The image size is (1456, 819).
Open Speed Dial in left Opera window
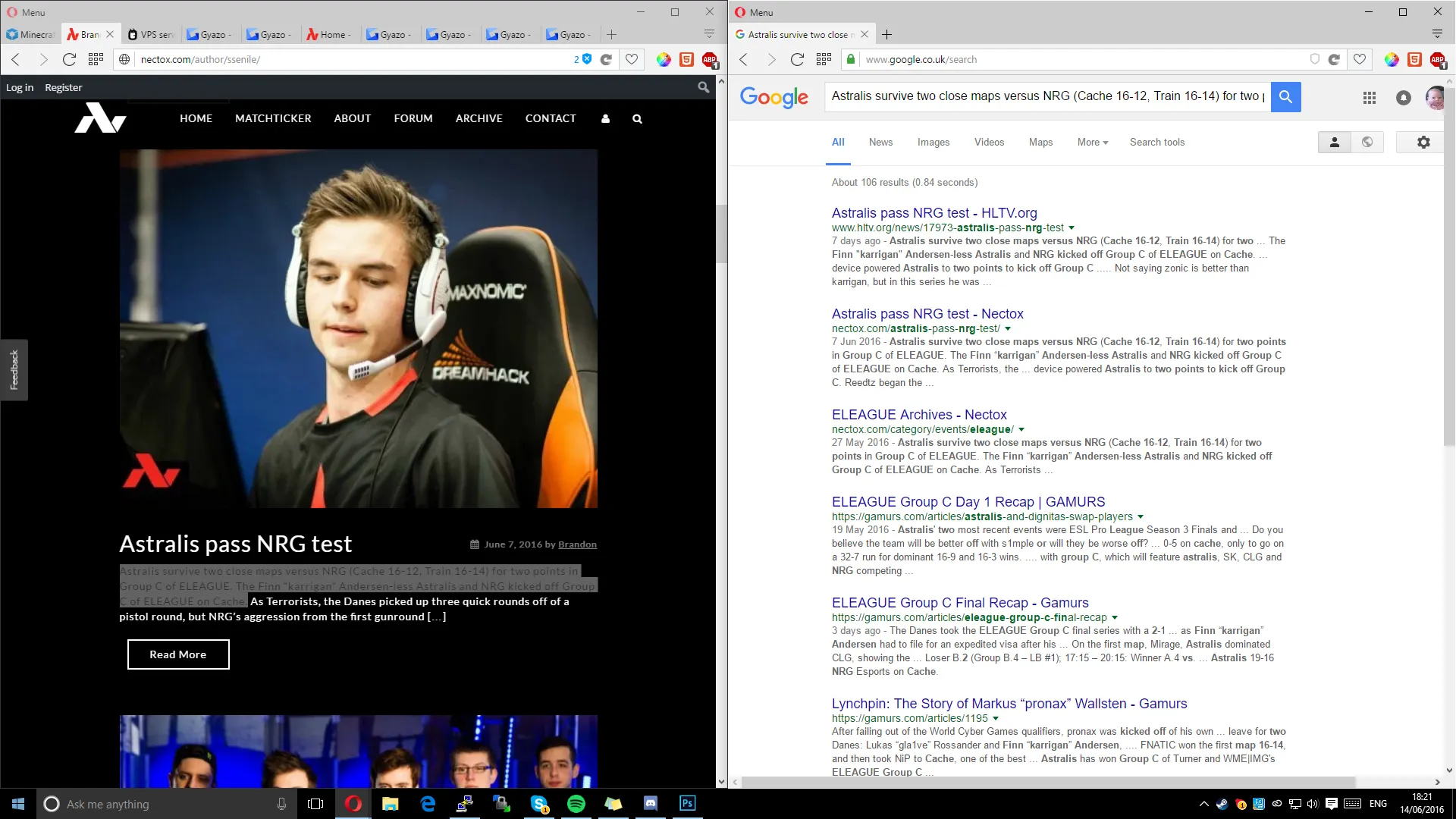tap(96, 59)
